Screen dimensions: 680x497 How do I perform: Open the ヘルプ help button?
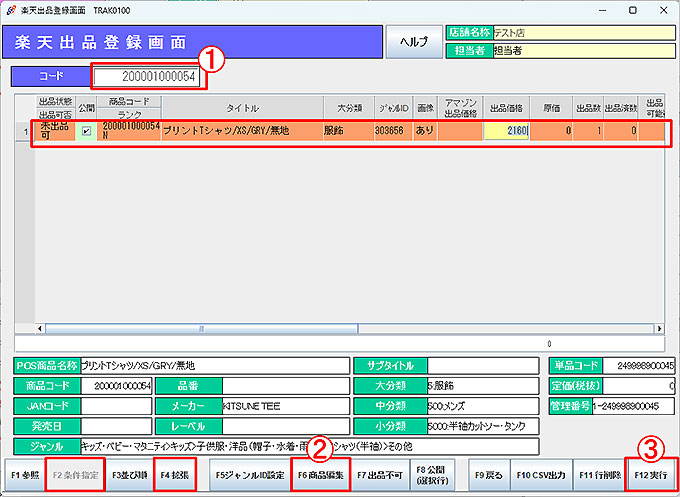[413, 41]
